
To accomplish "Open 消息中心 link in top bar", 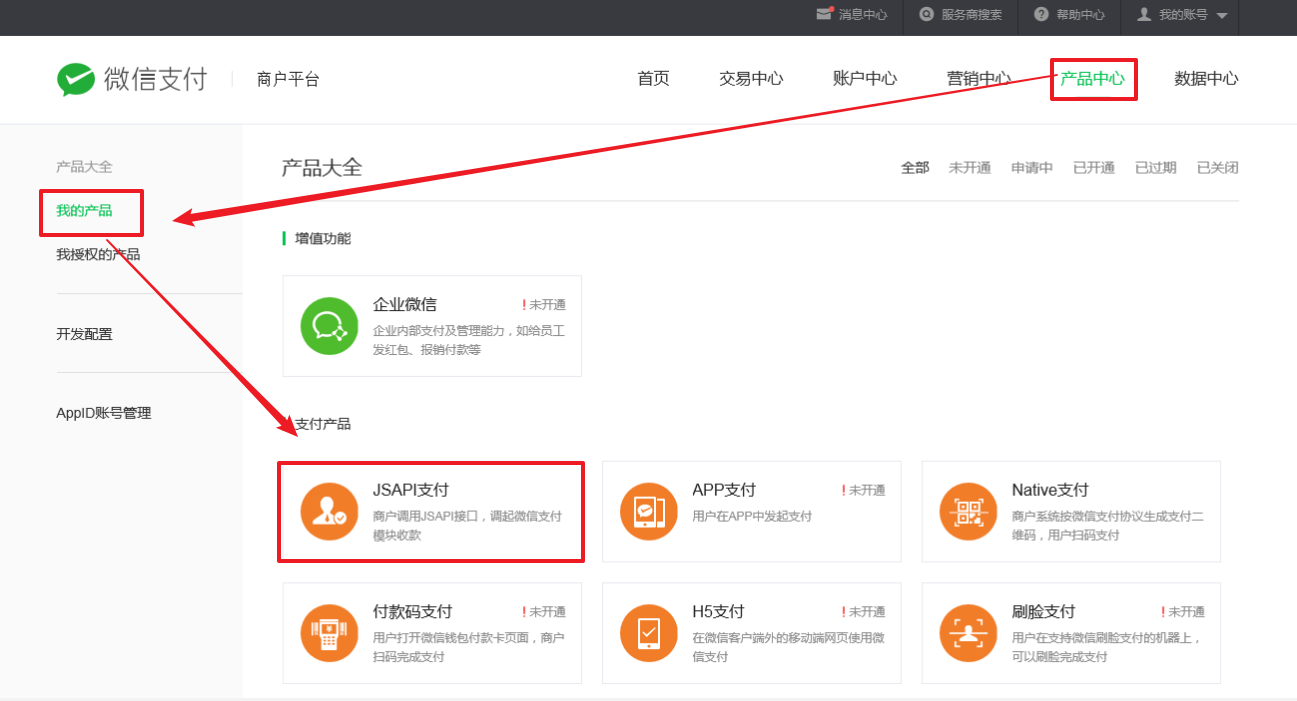I will click(863, 15).
